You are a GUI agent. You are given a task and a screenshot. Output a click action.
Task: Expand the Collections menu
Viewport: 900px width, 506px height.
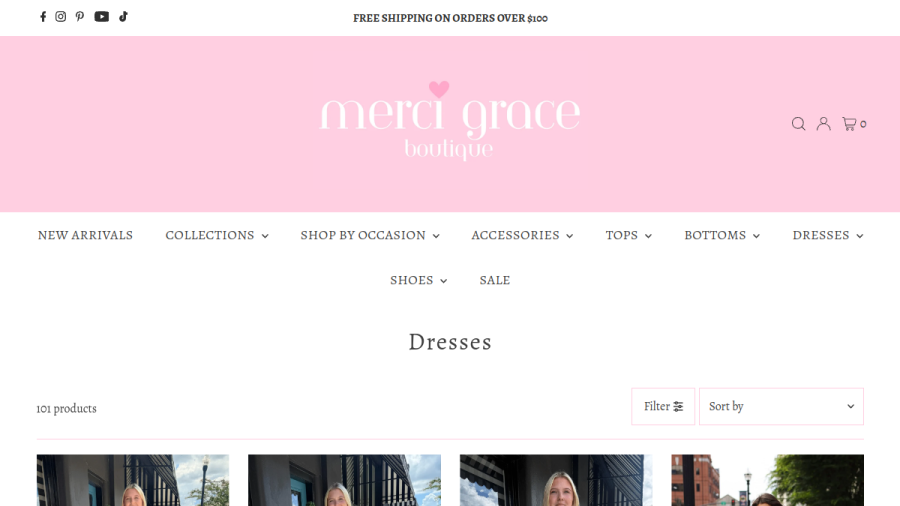click(x=217, y=235)
